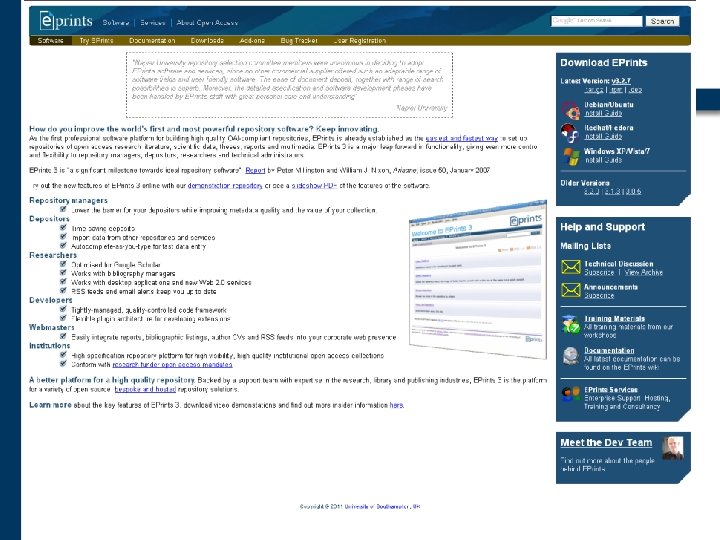720x540 pixels.
Task: Click checkmark beside 'Time saving deposits'
Action: [63, 228]
